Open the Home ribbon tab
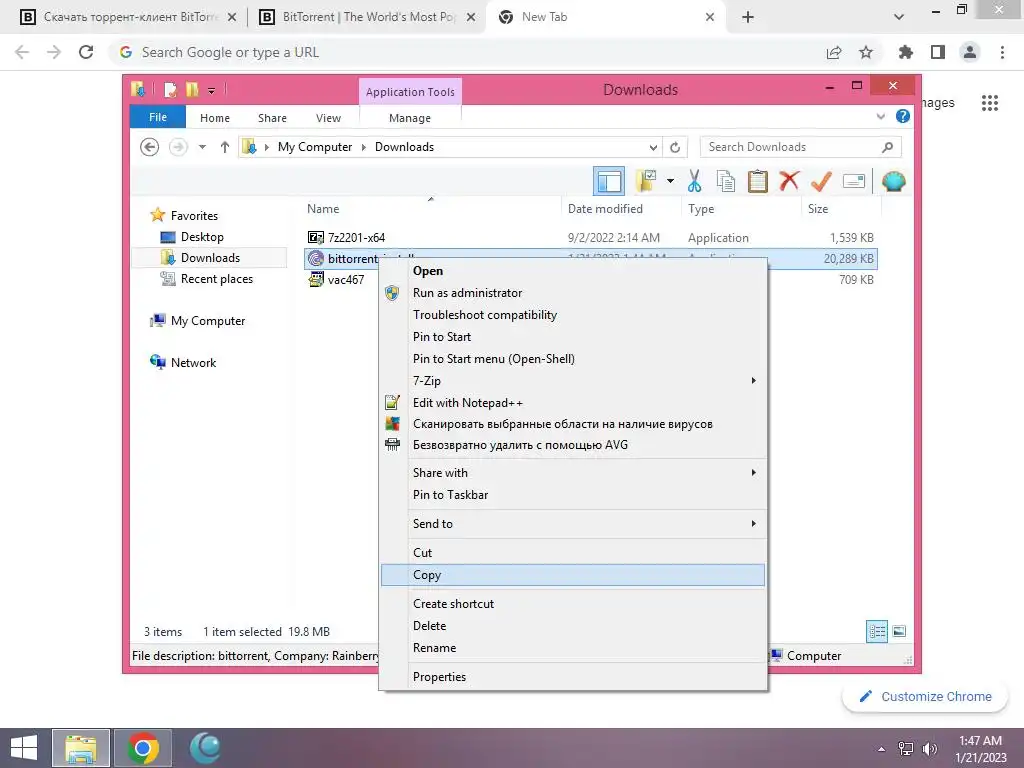Screen dimensions: 1024x768 215,118
